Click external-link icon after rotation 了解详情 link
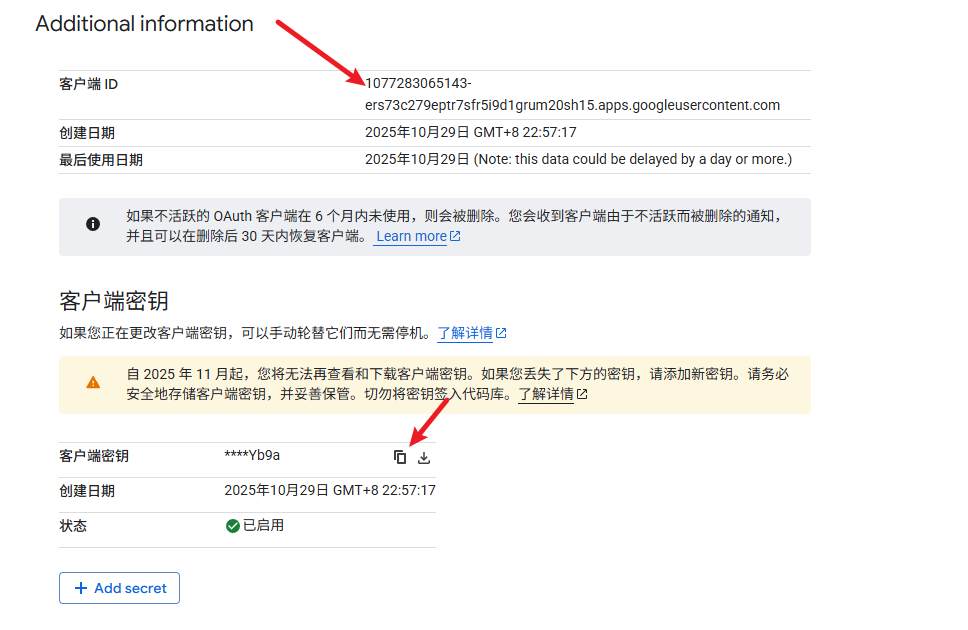 click(x=501, y=333)
